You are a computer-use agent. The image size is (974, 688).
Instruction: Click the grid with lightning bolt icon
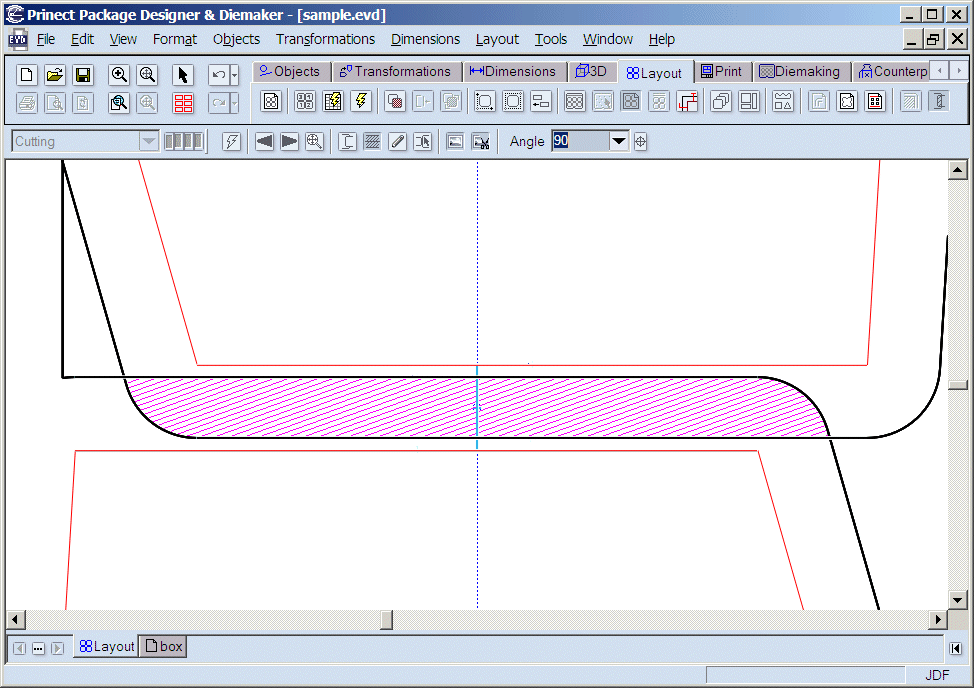pyautogui.click(x=333, y=101)
